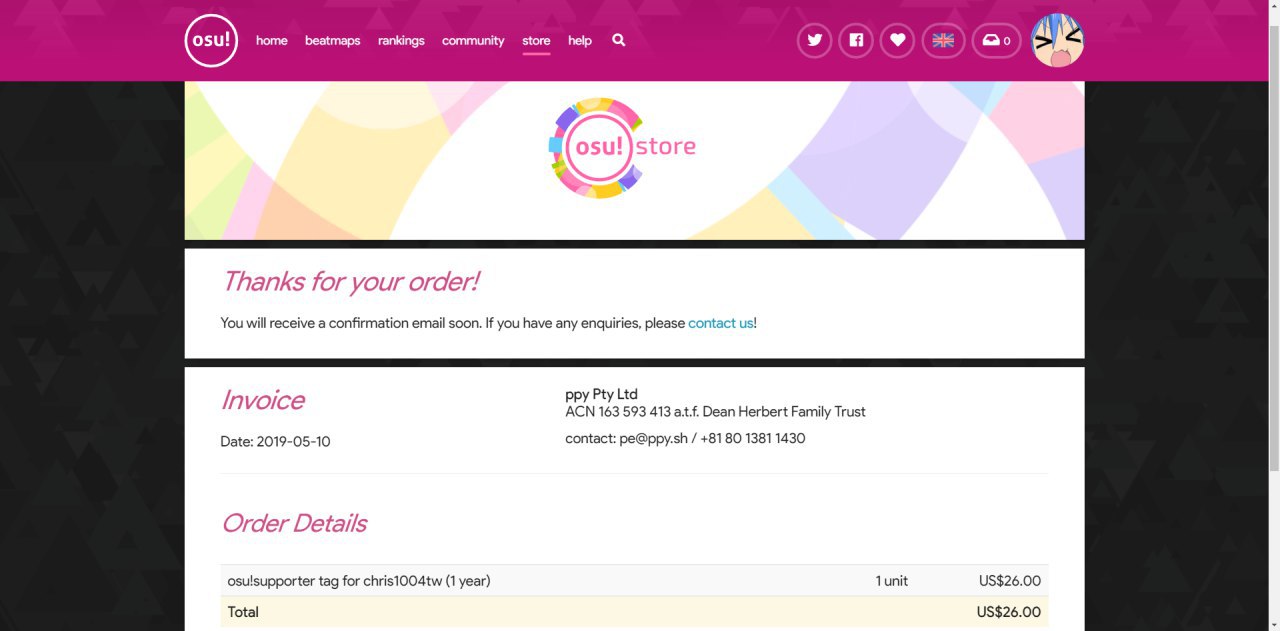Viewport: 1280px width, 631px height.
Task: Click the osu!supporter tag order row
Action: (634, 581)
